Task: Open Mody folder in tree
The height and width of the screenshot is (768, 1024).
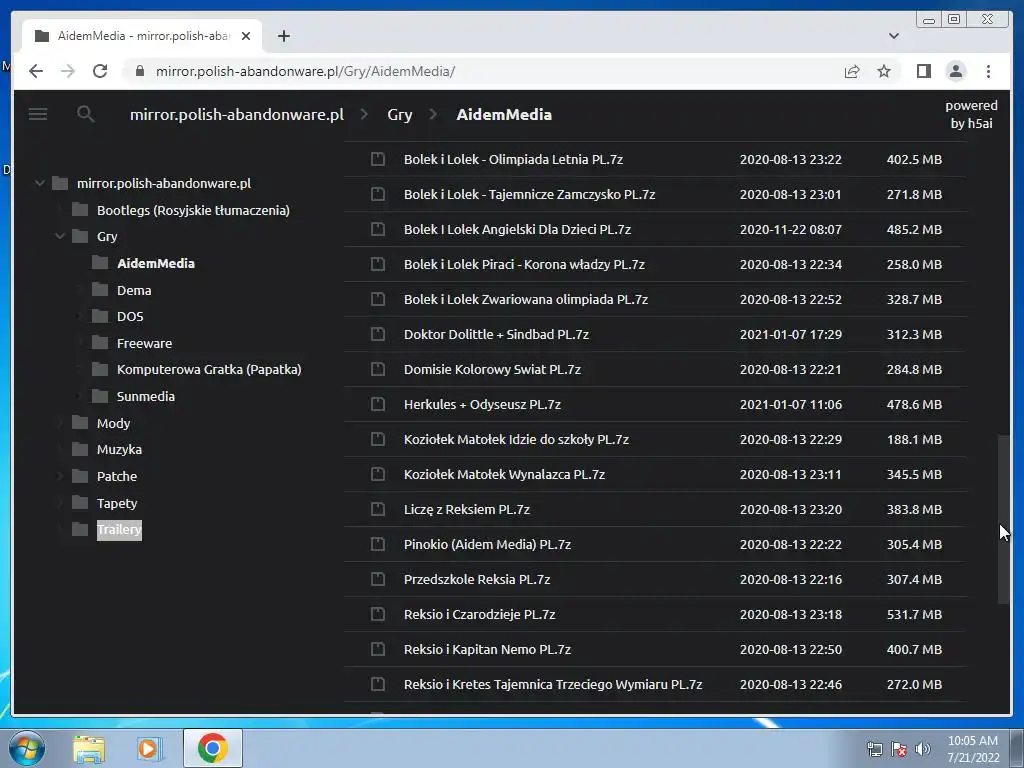Action: tap(114, 423)
